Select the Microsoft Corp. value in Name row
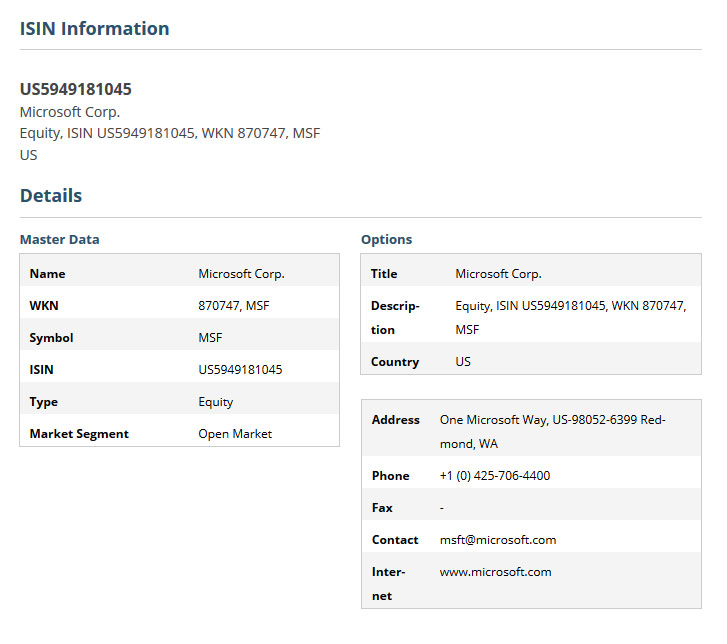This screenshot has width=727, height=644. click(241, 274)
